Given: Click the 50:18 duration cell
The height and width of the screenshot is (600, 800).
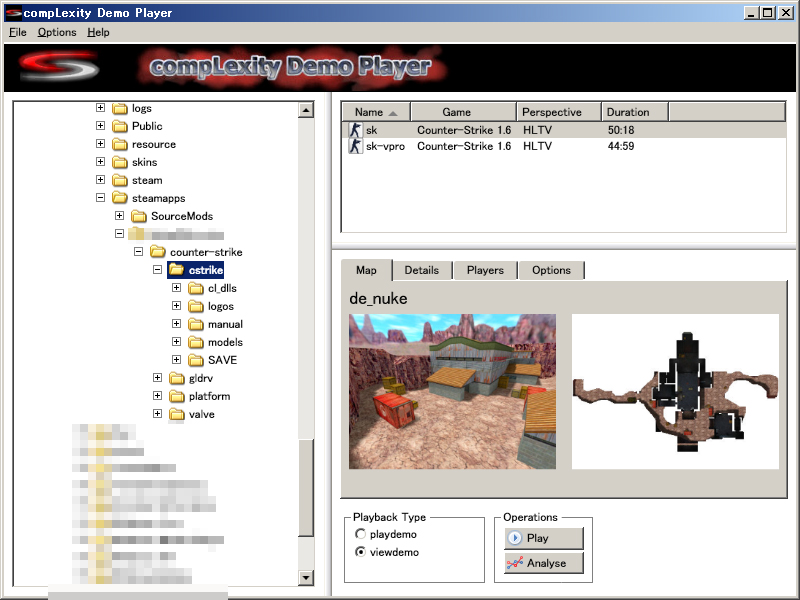Looking at the screenshot, I should pyautogui.click(x=621, y=130).
